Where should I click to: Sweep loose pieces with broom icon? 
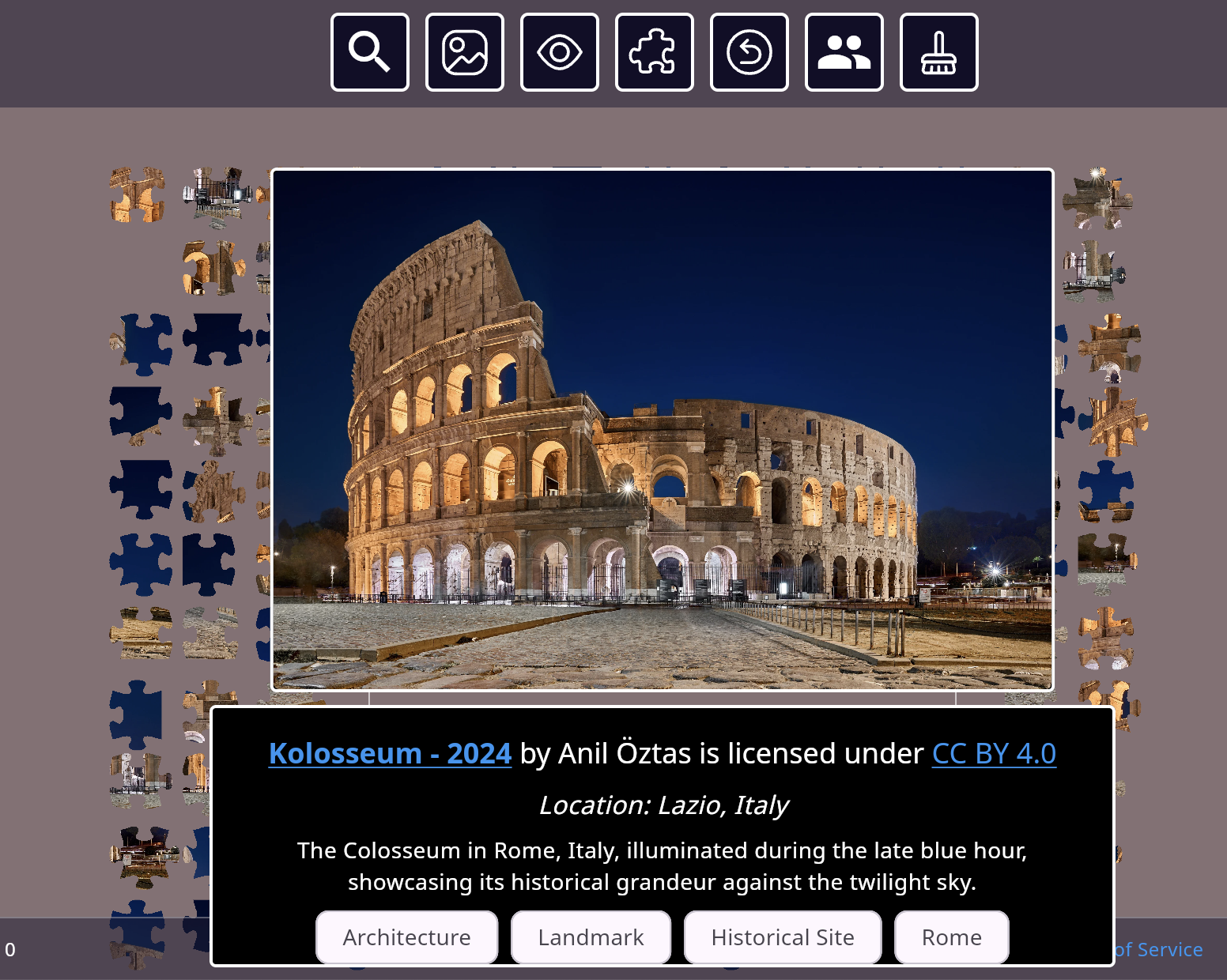pyautogui.click(x=938, y=51)
